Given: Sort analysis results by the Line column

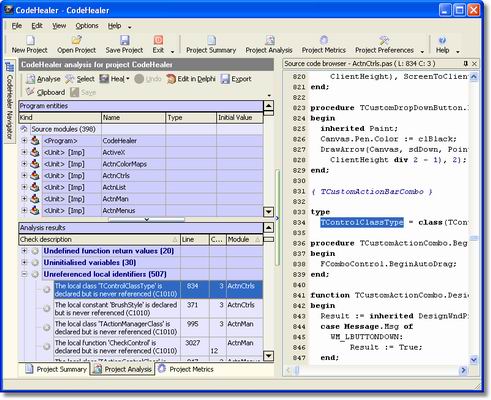Looking at the screenshot, I should pos(195,239).
